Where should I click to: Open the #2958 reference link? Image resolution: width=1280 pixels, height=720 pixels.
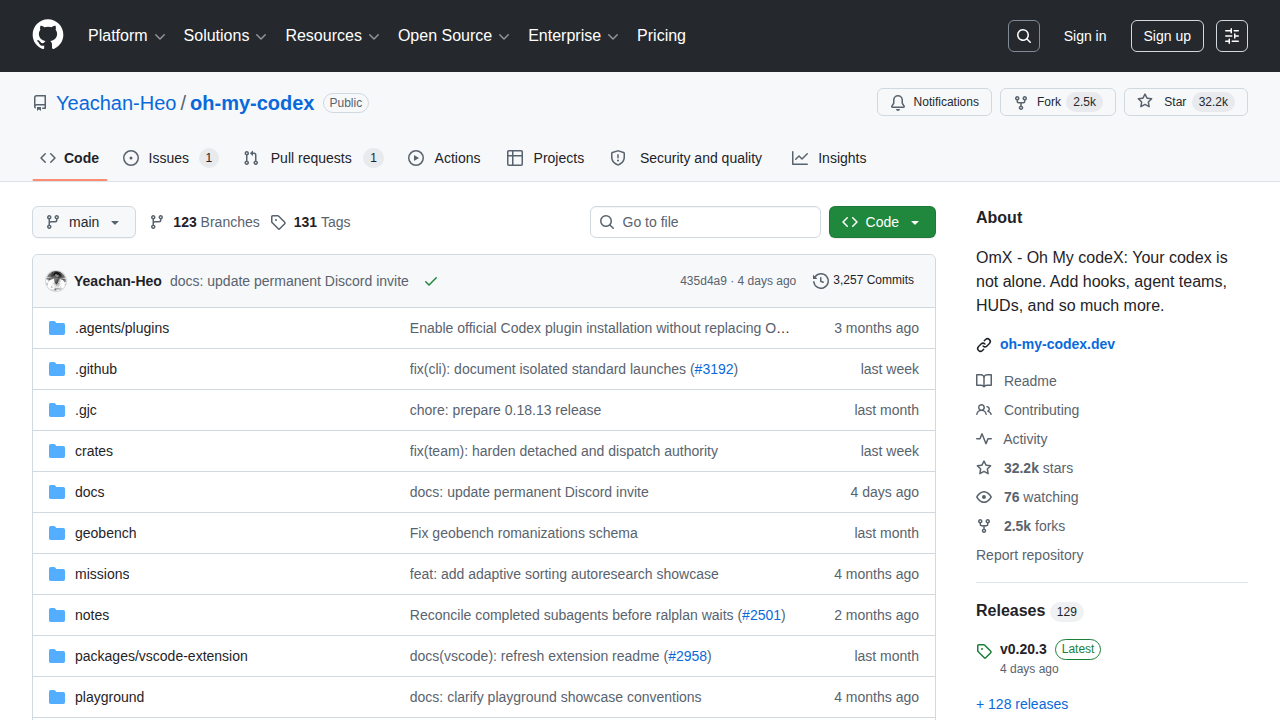point(688,656)
